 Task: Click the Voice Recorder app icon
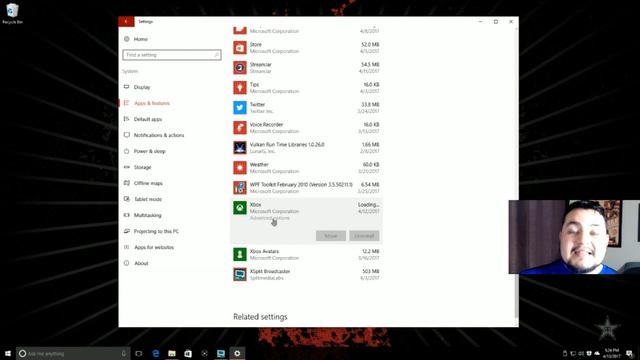(240, 128)
